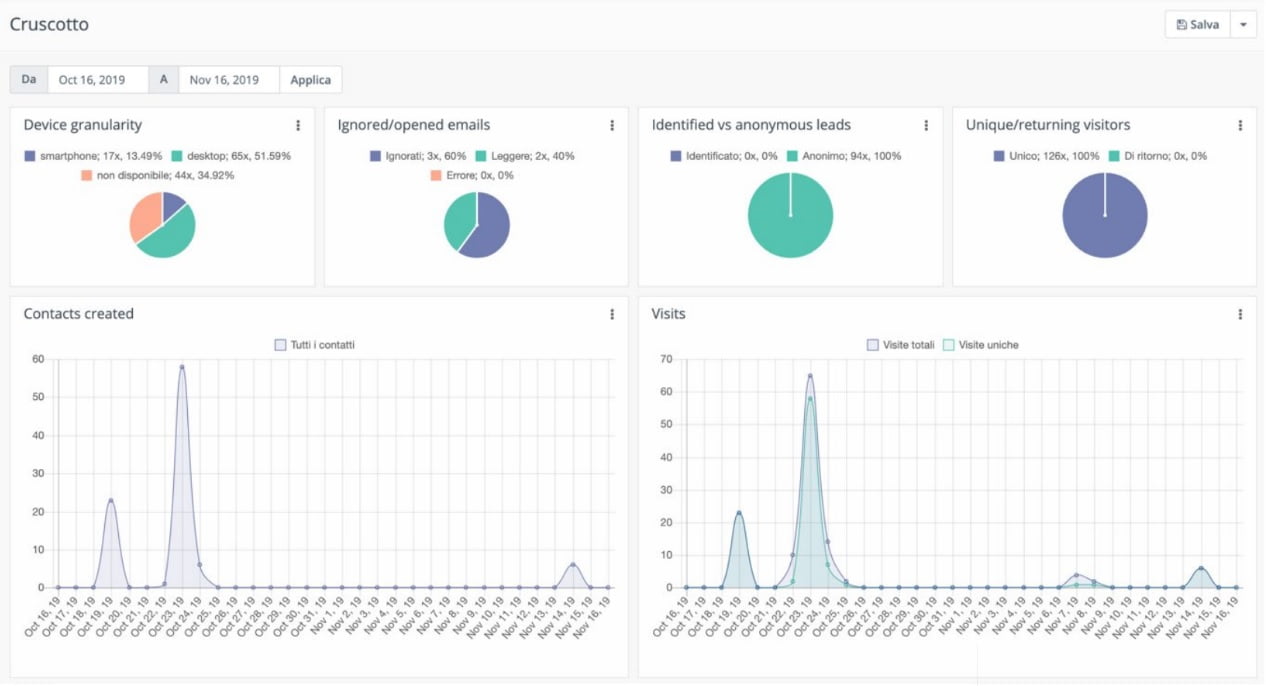This screenshot has width=1266, height=686.
Task: Click Anonimo legend swatch in leads chart
Action: (793, 156)
